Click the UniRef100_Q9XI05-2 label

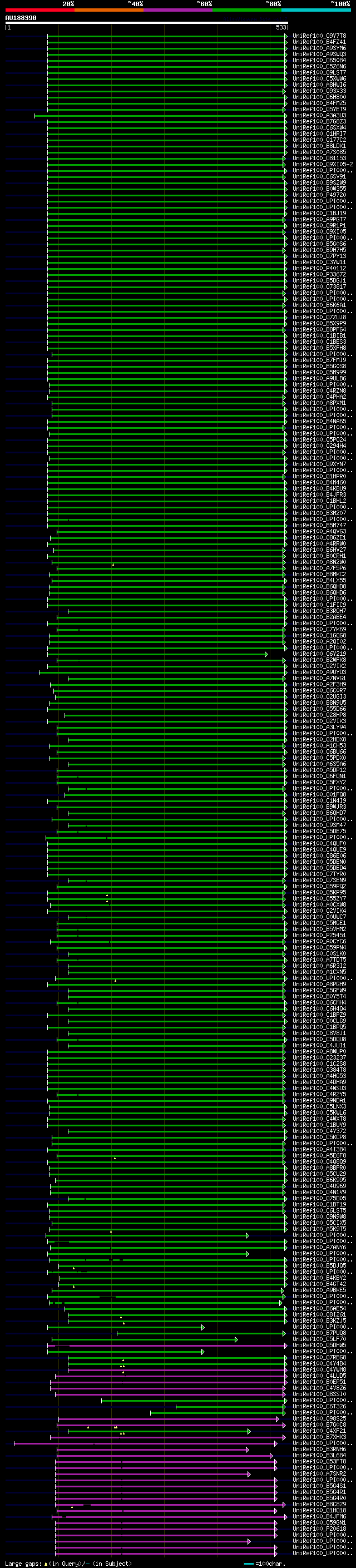tap(323, 164)
